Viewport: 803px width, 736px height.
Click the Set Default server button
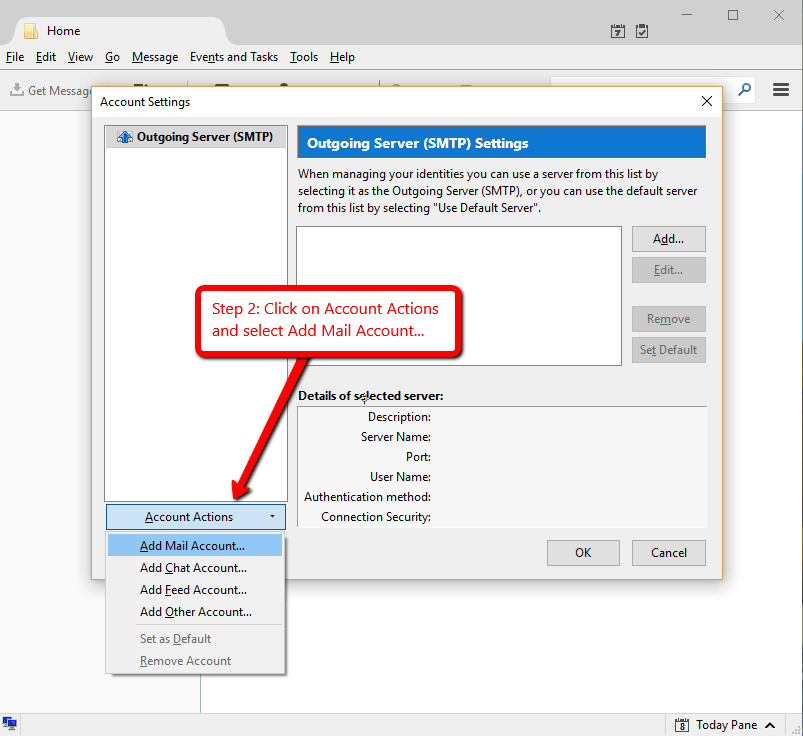(x=668, y=350)
